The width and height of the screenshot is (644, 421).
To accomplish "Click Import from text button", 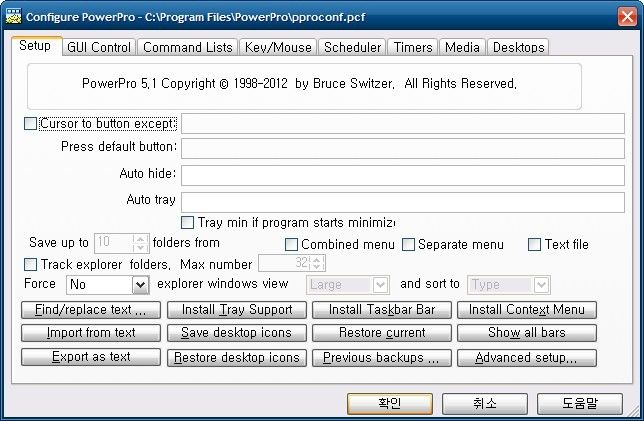I will click(x=91, y=333).
